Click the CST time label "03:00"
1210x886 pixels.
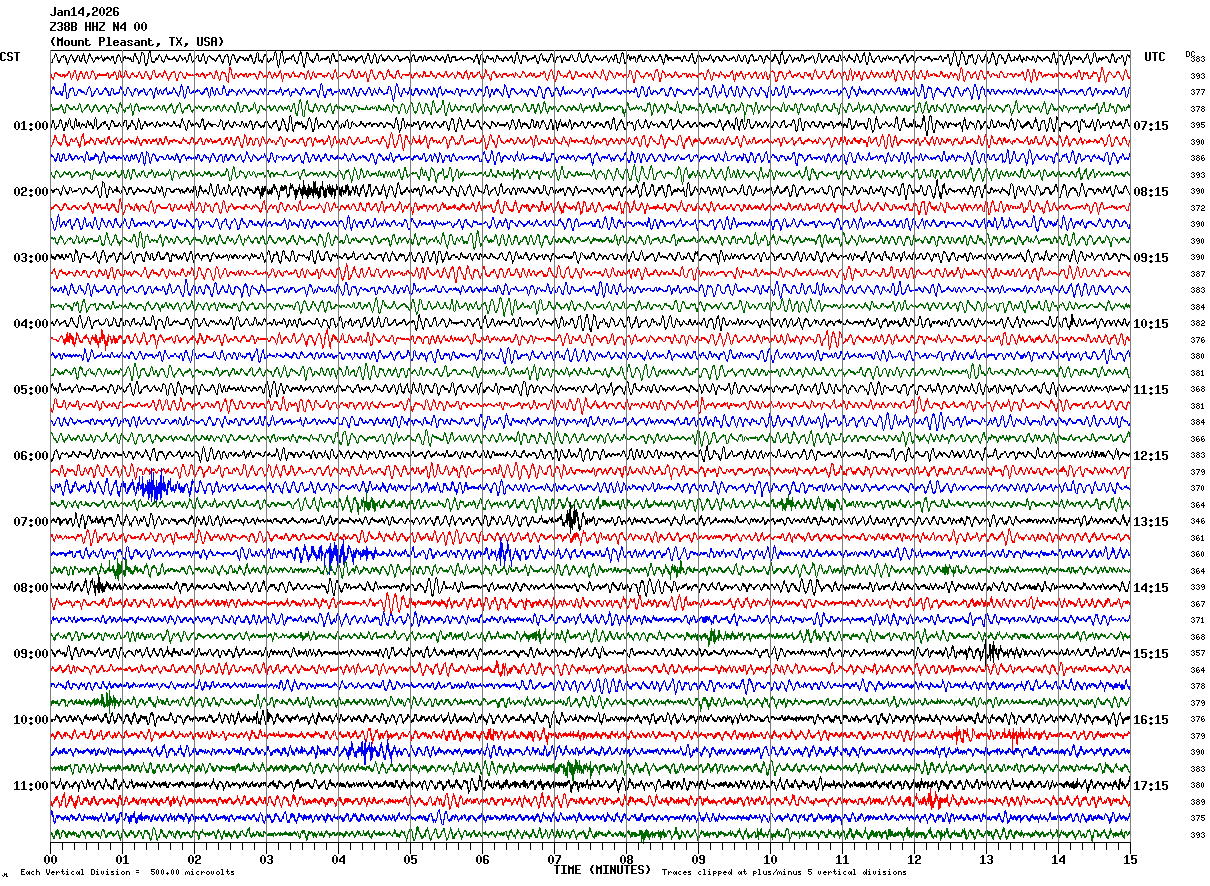click(30, 258)
